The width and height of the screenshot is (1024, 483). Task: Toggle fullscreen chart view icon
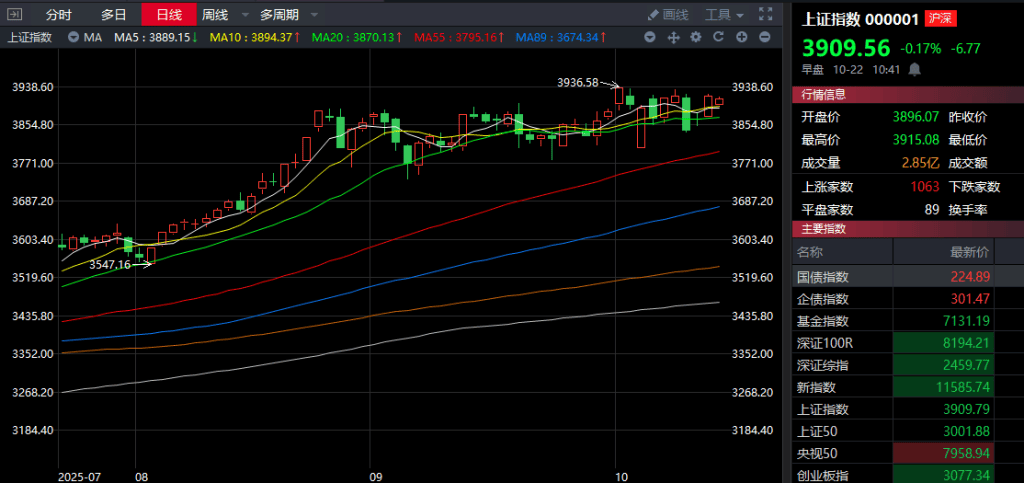pyautogui.click(x=765, y=15)
